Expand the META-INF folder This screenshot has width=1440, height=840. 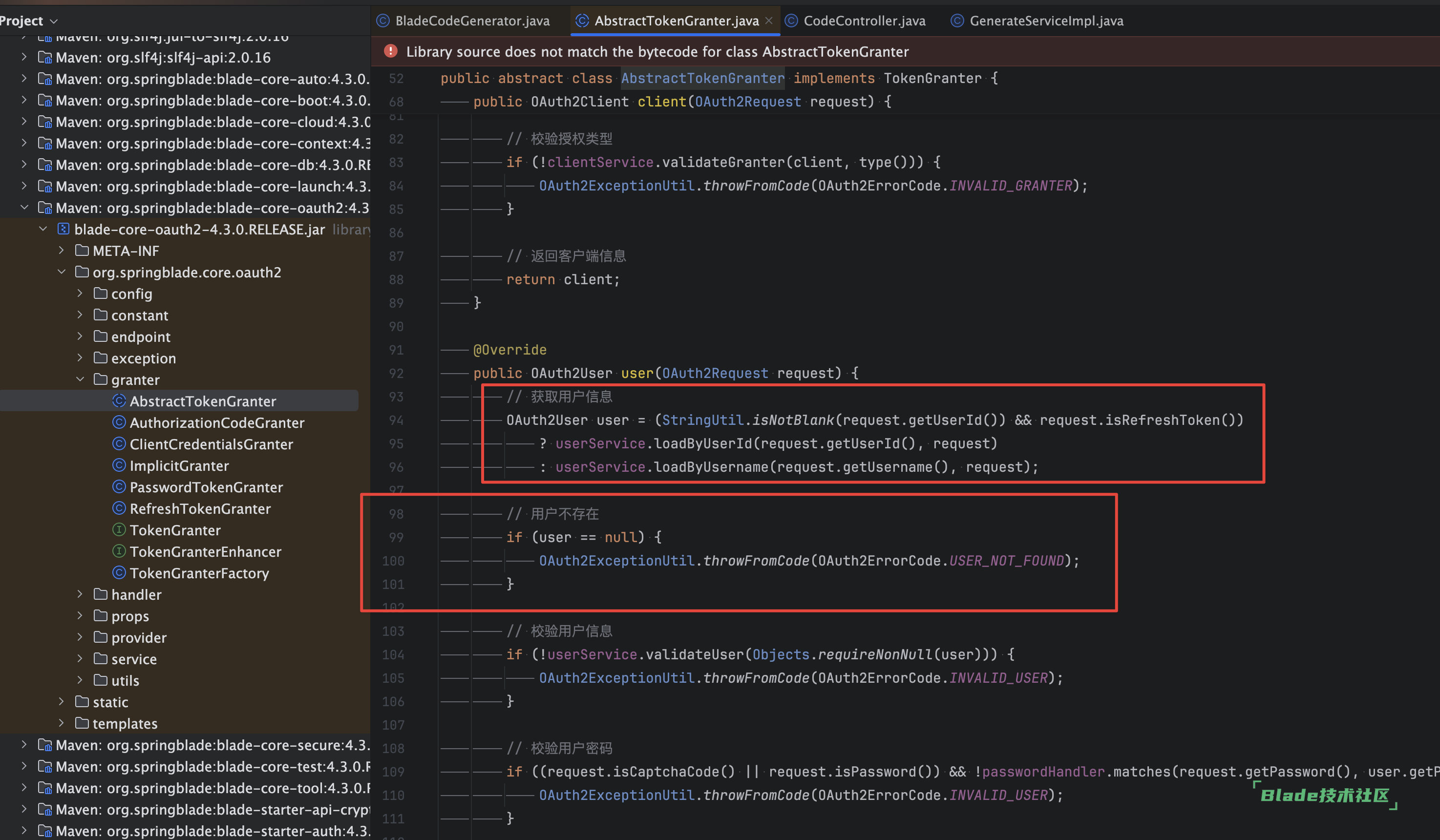click(x=62, y=251)
